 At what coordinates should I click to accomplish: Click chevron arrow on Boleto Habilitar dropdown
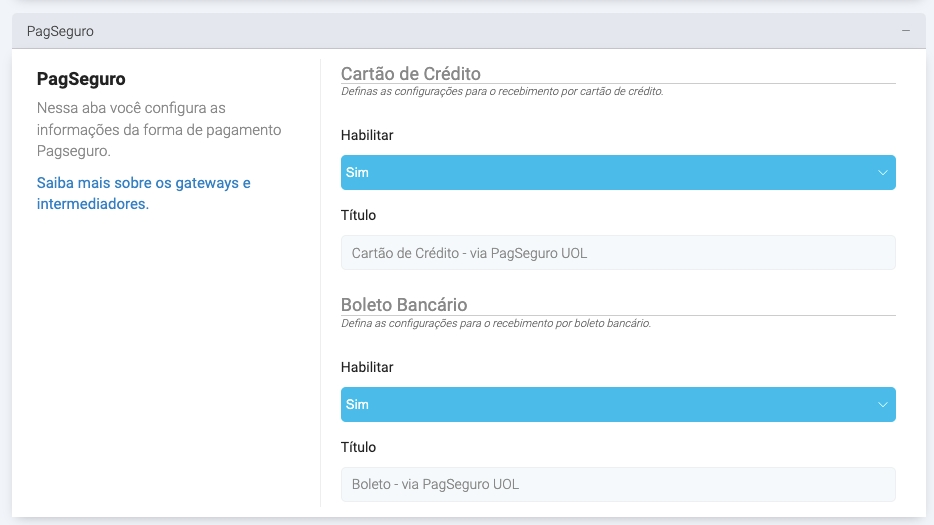click(882, 405)
